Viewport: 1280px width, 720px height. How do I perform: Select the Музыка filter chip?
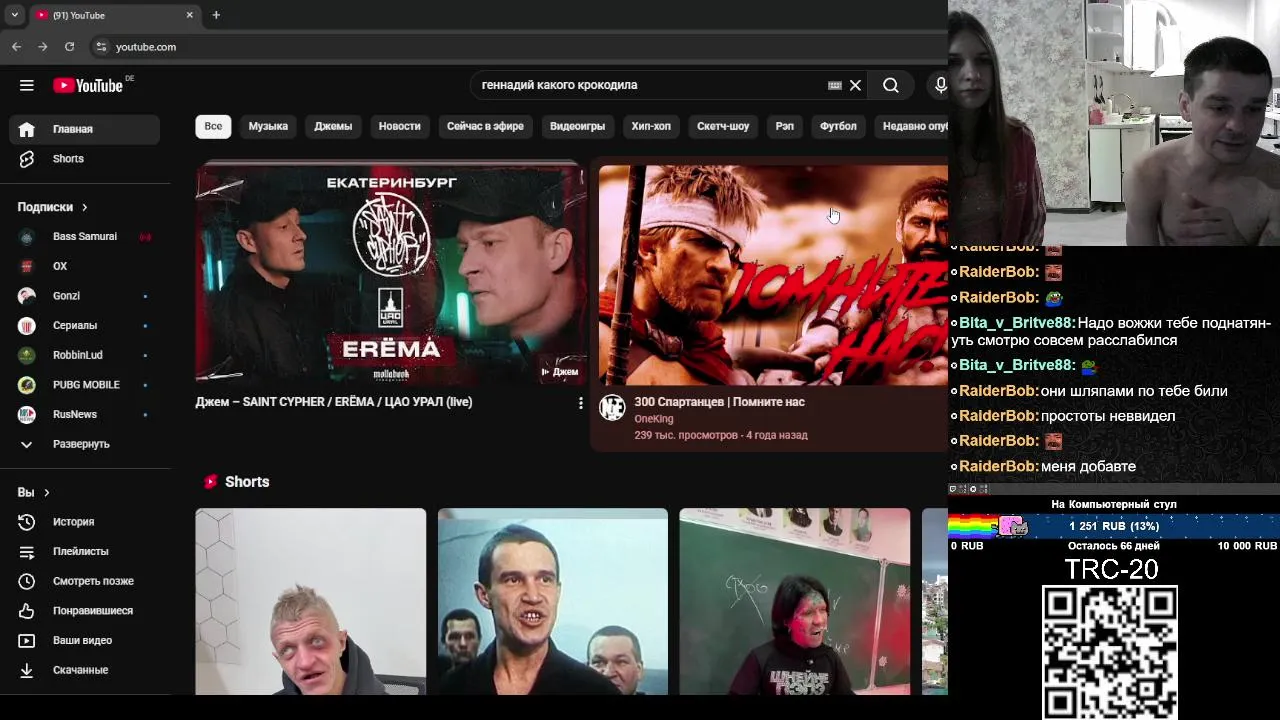coord(268,126)
